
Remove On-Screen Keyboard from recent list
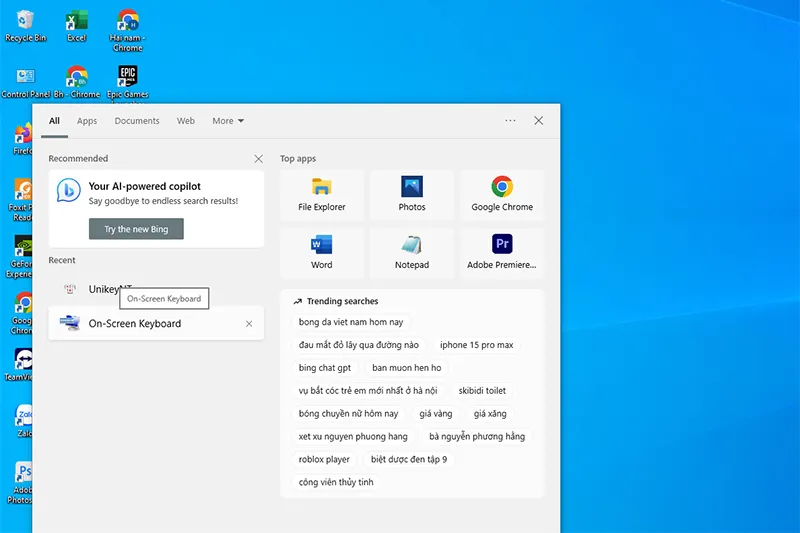pos(249,324)
